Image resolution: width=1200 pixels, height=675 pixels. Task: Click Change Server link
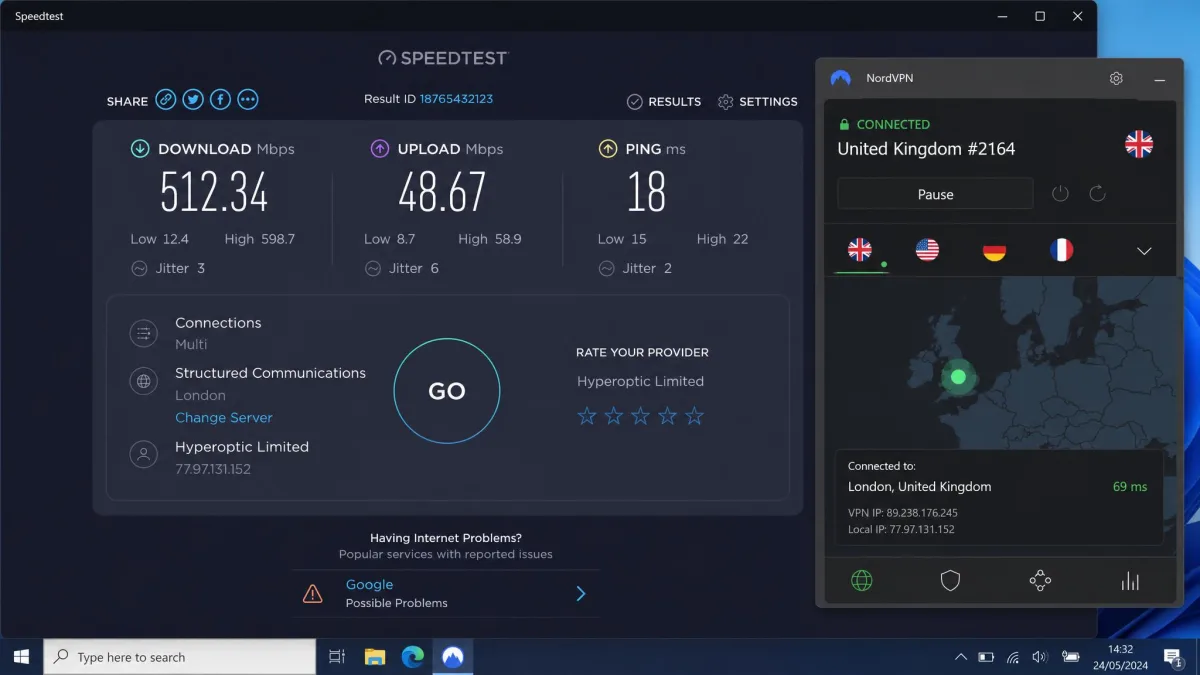point(224,417)
